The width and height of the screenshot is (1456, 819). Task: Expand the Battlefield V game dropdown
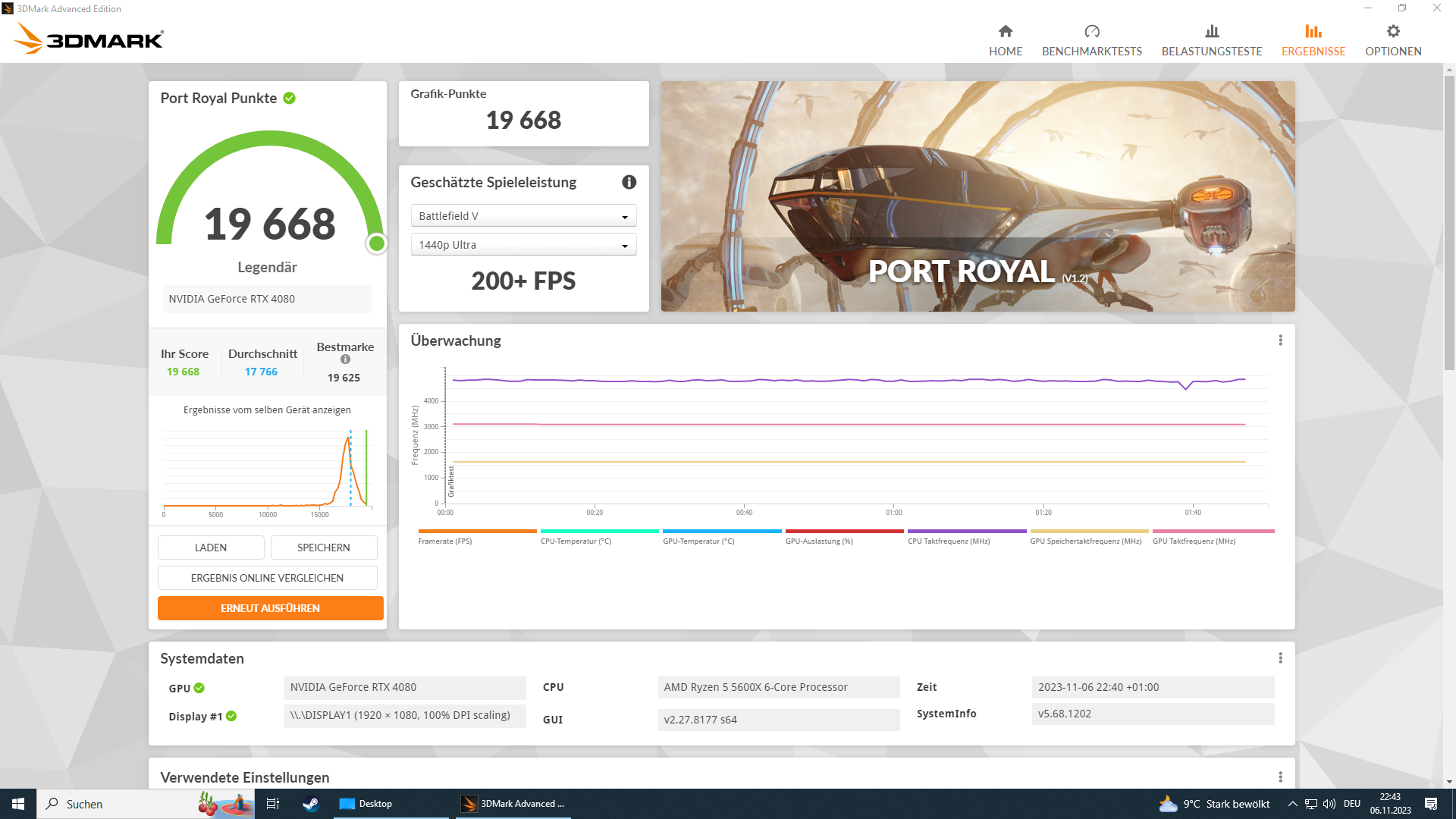tap(523, 216)
